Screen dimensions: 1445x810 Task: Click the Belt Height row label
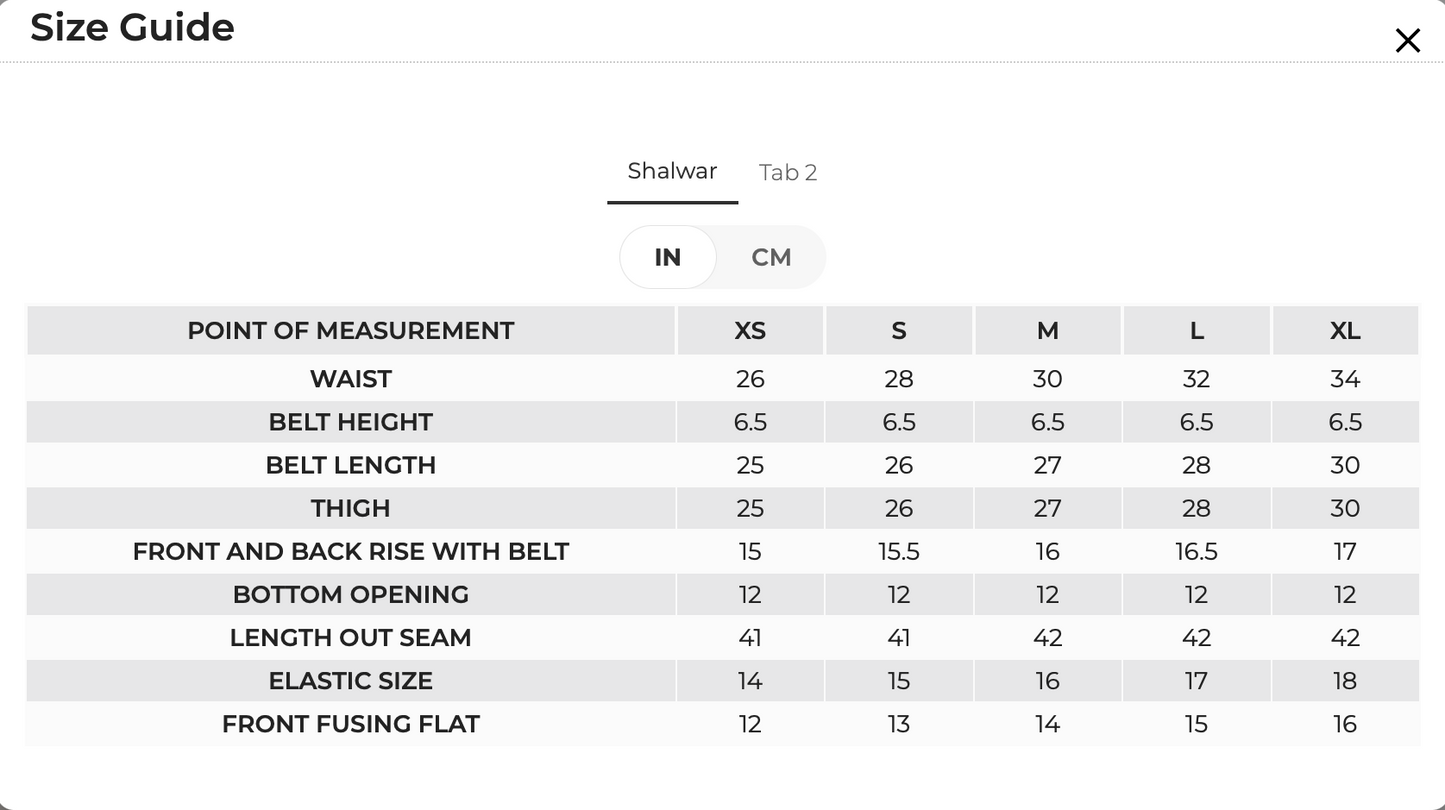tap(351, 422)
